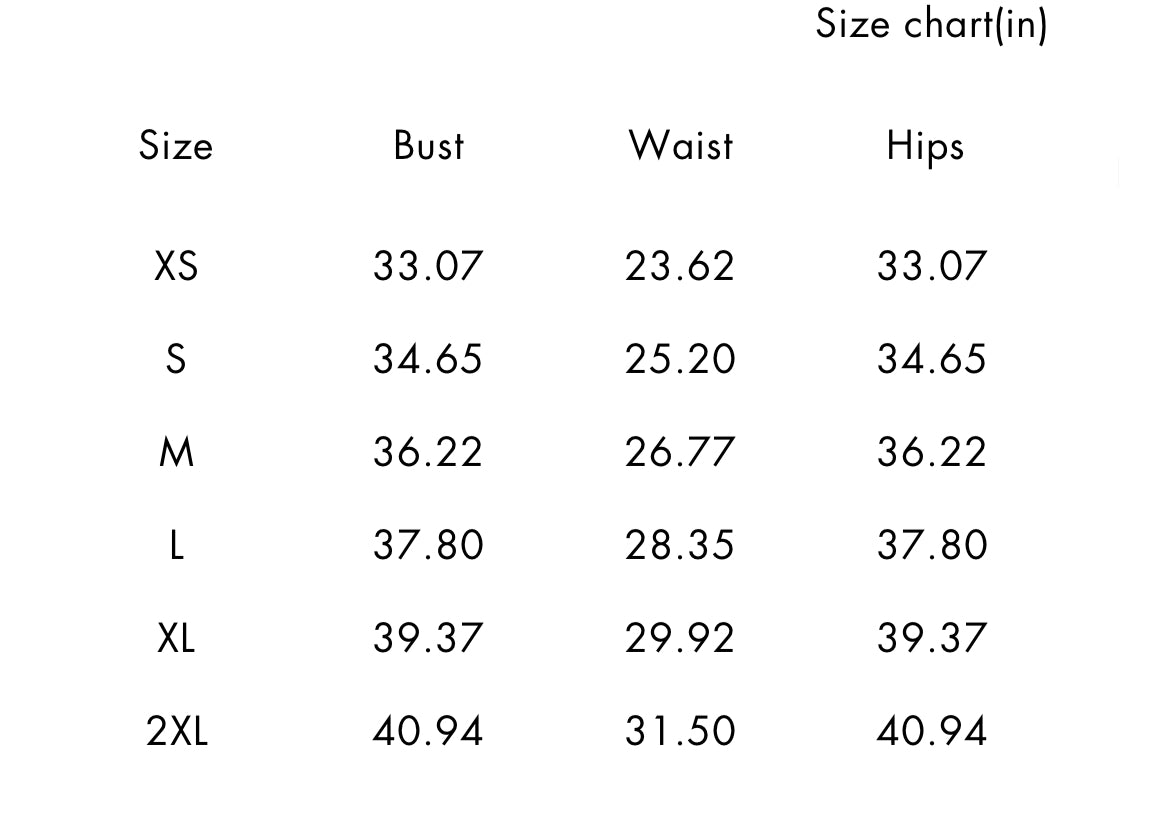Select the L waist value 28.35
1170x813 pixels.
(x=680, y=545)
